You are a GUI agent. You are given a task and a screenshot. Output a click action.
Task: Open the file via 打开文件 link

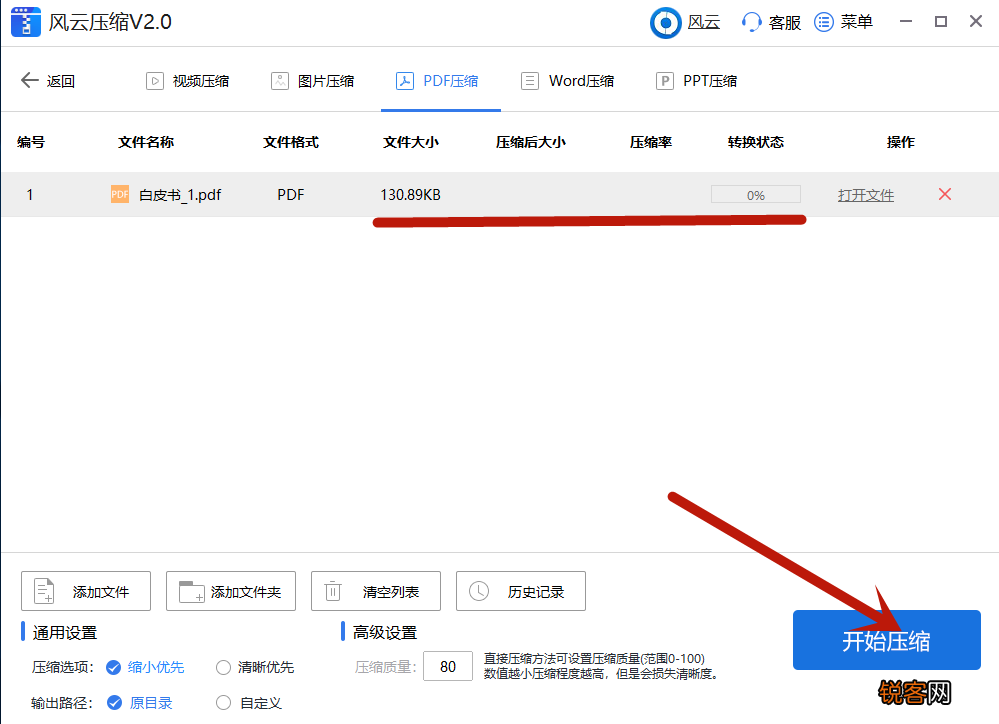coord(866,195)
